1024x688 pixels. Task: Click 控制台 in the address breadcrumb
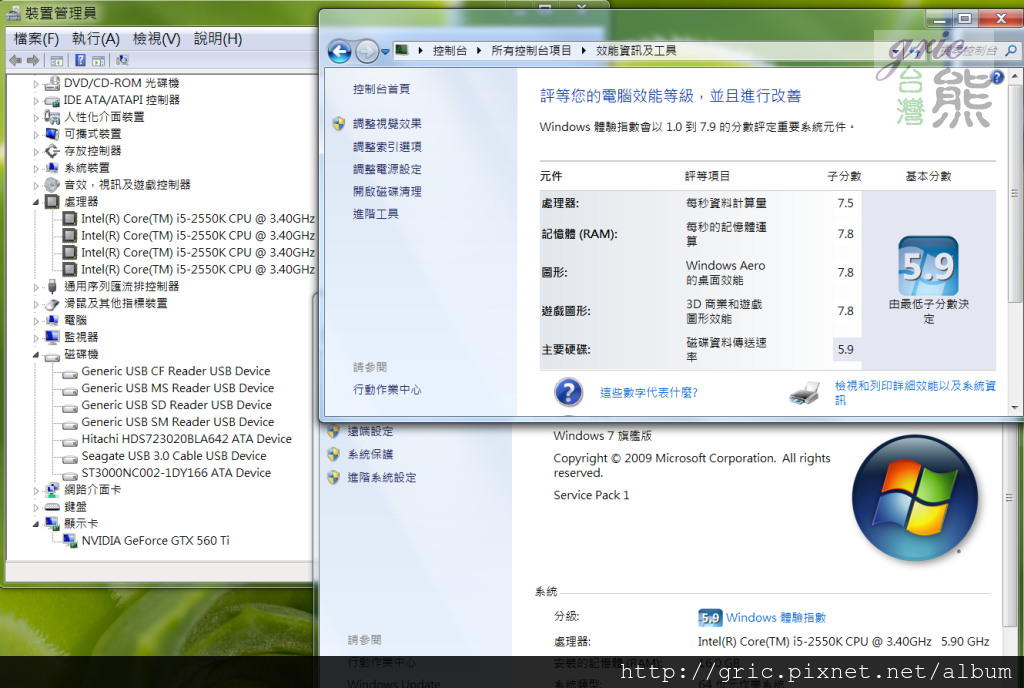[450, 50]
